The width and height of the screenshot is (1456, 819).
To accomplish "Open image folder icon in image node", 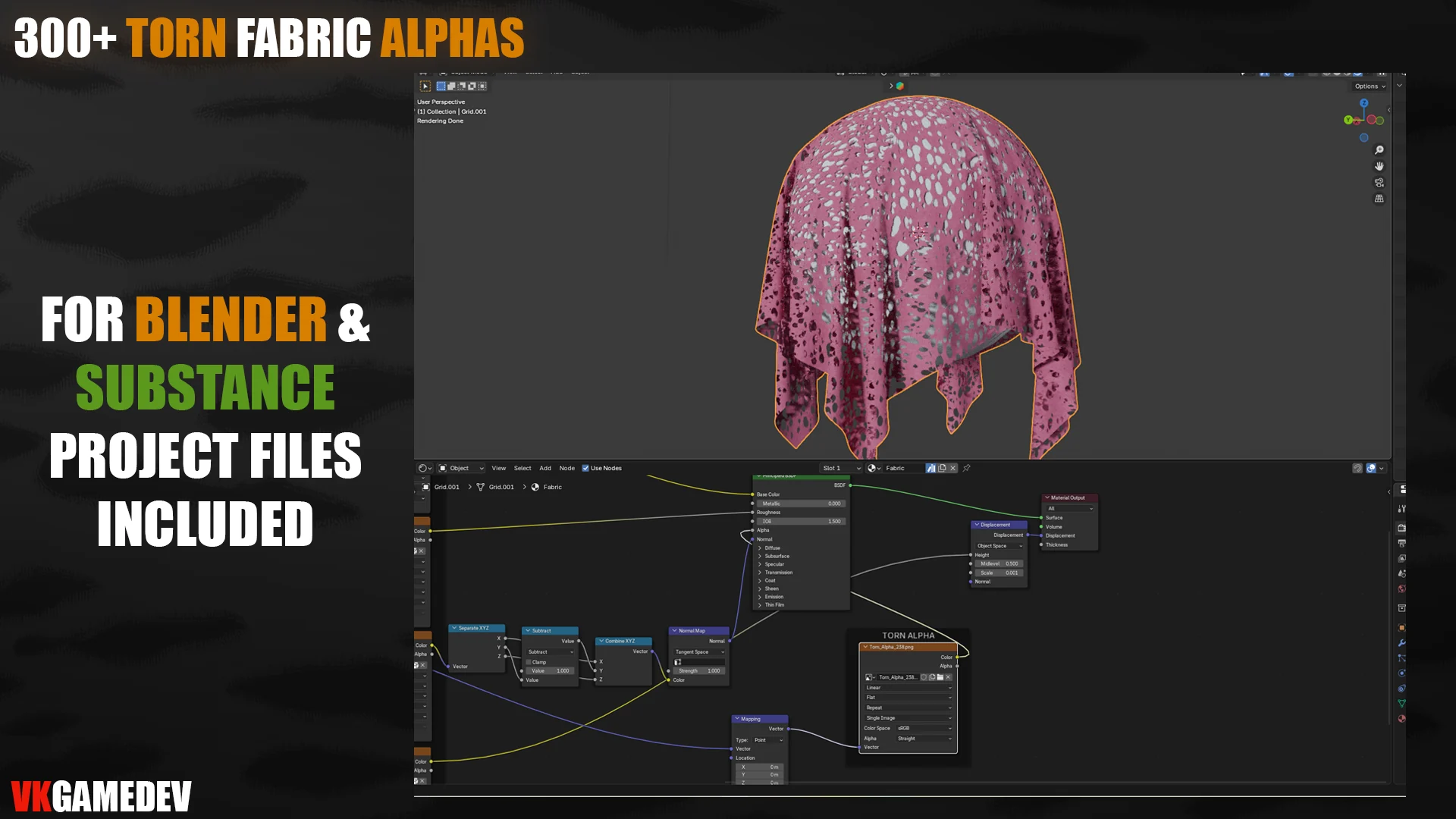I will [940, 677].
